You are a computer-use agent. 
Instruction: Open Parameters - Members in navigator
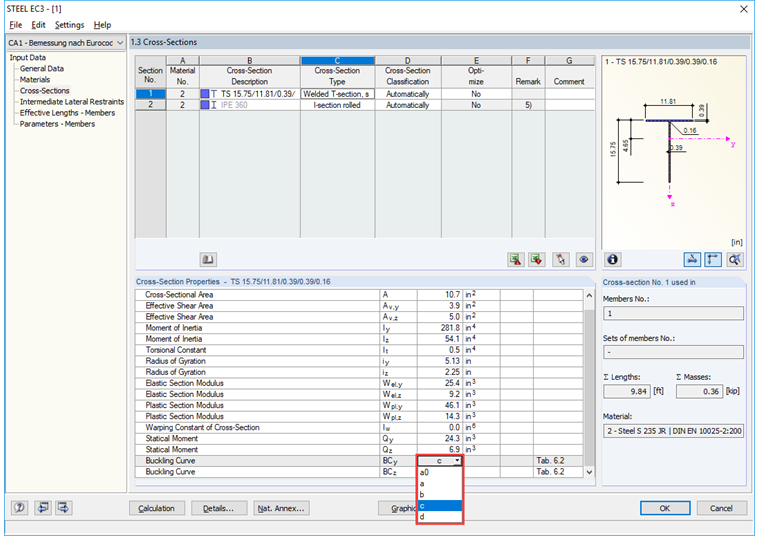(x=57, y=124)
